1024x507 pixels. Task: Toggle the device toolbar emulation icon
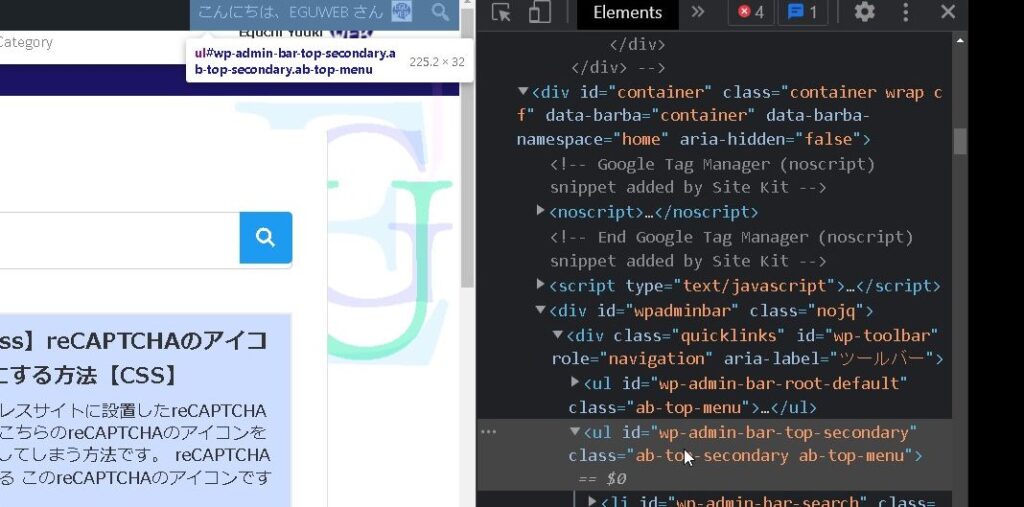539,13
